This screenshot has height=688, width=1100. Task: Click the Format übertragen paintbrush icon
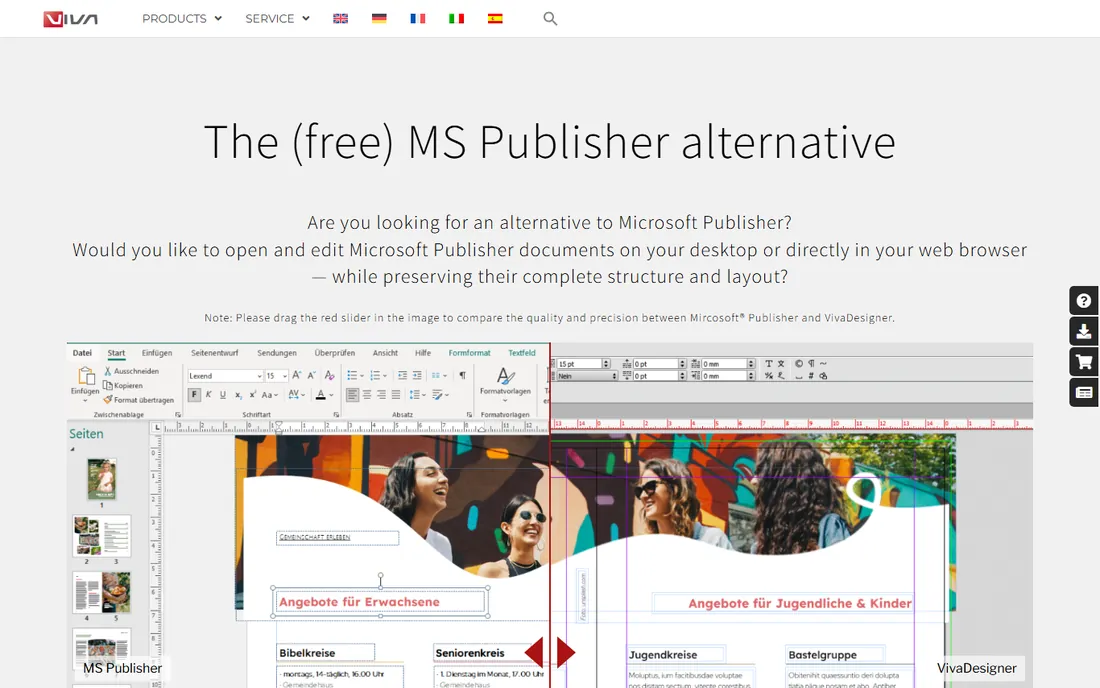pyautogui.click(x=108, y=400)
